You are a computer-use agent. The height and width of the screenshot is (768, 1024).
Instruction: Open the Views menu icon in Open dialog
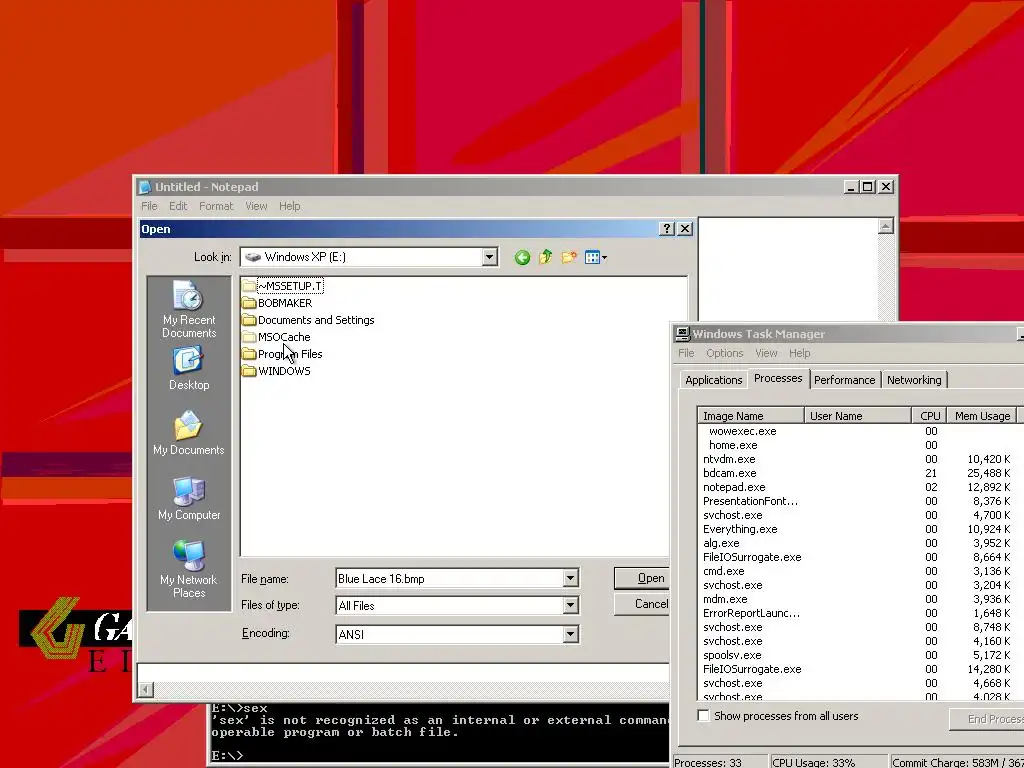point(596,257)
